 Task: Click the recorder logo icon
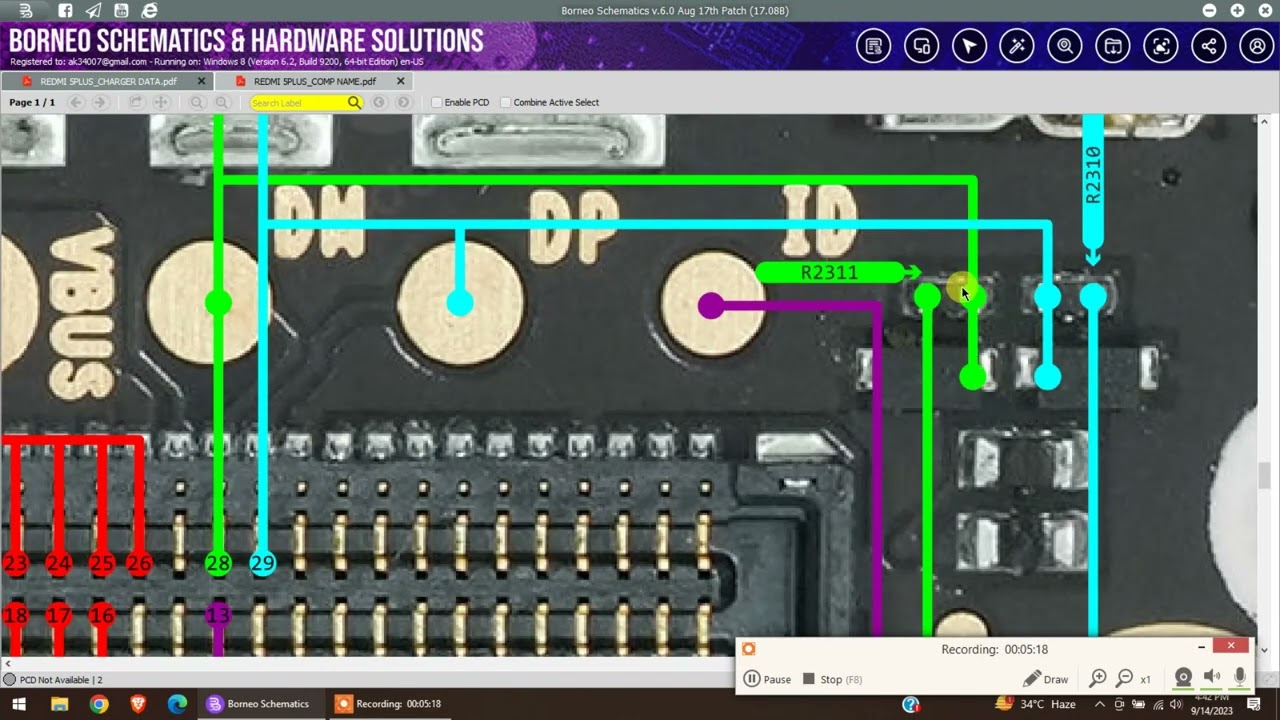point(748,649)
